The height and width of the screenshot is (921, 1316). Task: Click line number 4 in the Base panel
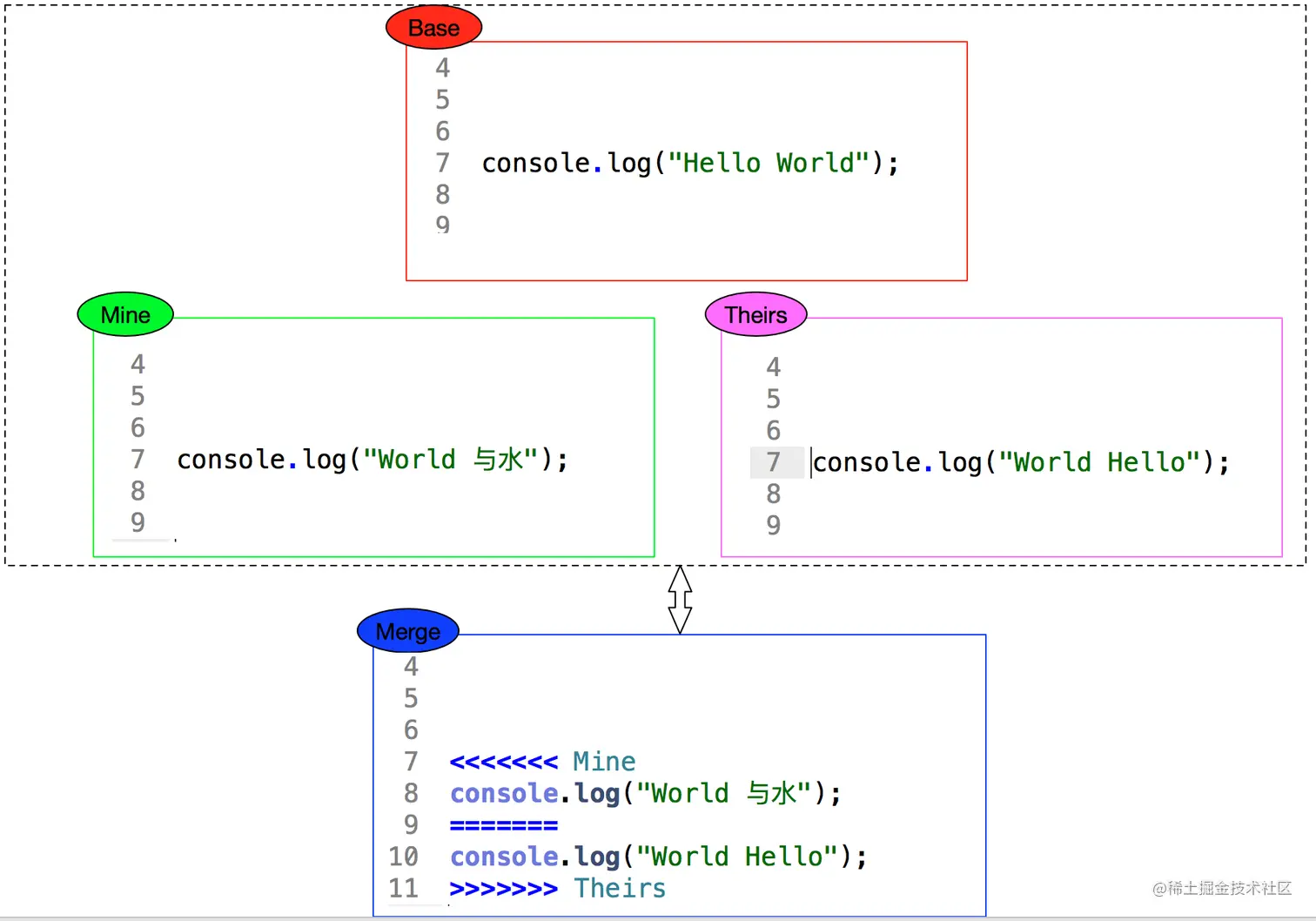[443, 68]
